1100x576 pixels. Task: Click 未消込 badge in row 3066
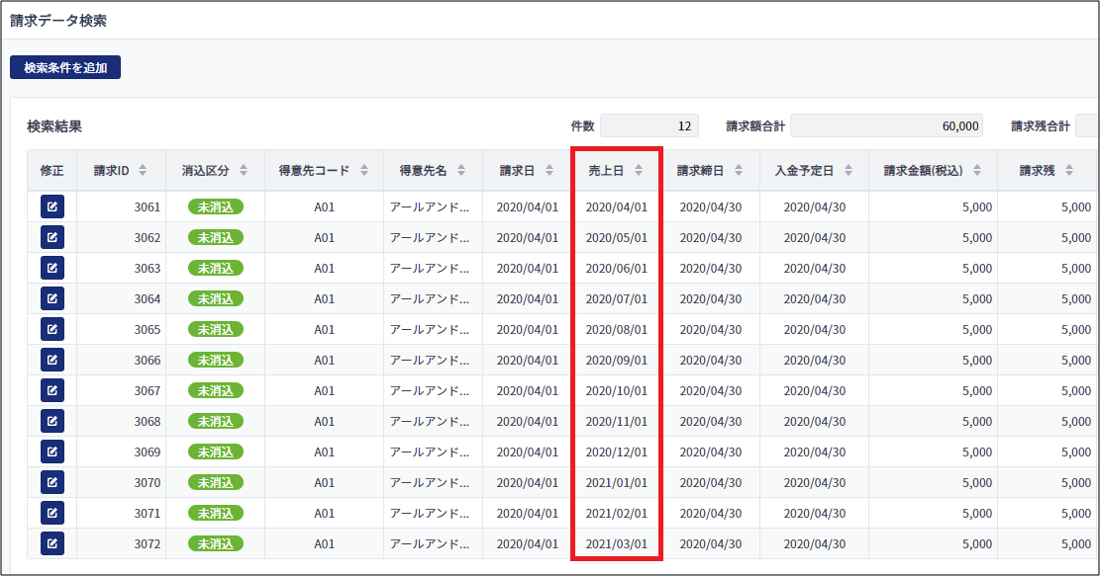pyautogui.click(x=215, y=360)
